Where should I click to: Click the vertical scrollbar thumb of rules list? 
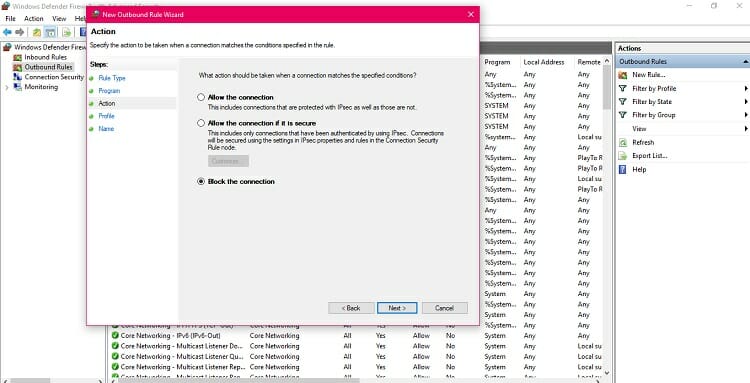(x=607, y=87)
